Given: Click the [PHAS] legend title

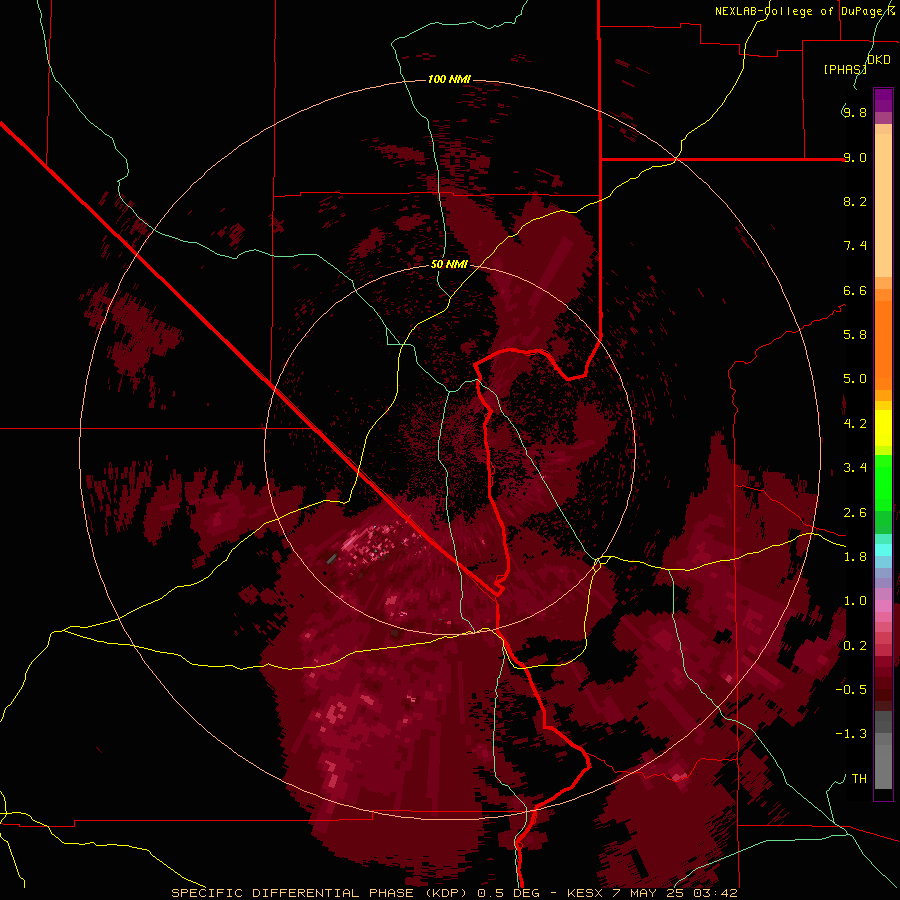Looking at the screenshot, I should [845, 69].
